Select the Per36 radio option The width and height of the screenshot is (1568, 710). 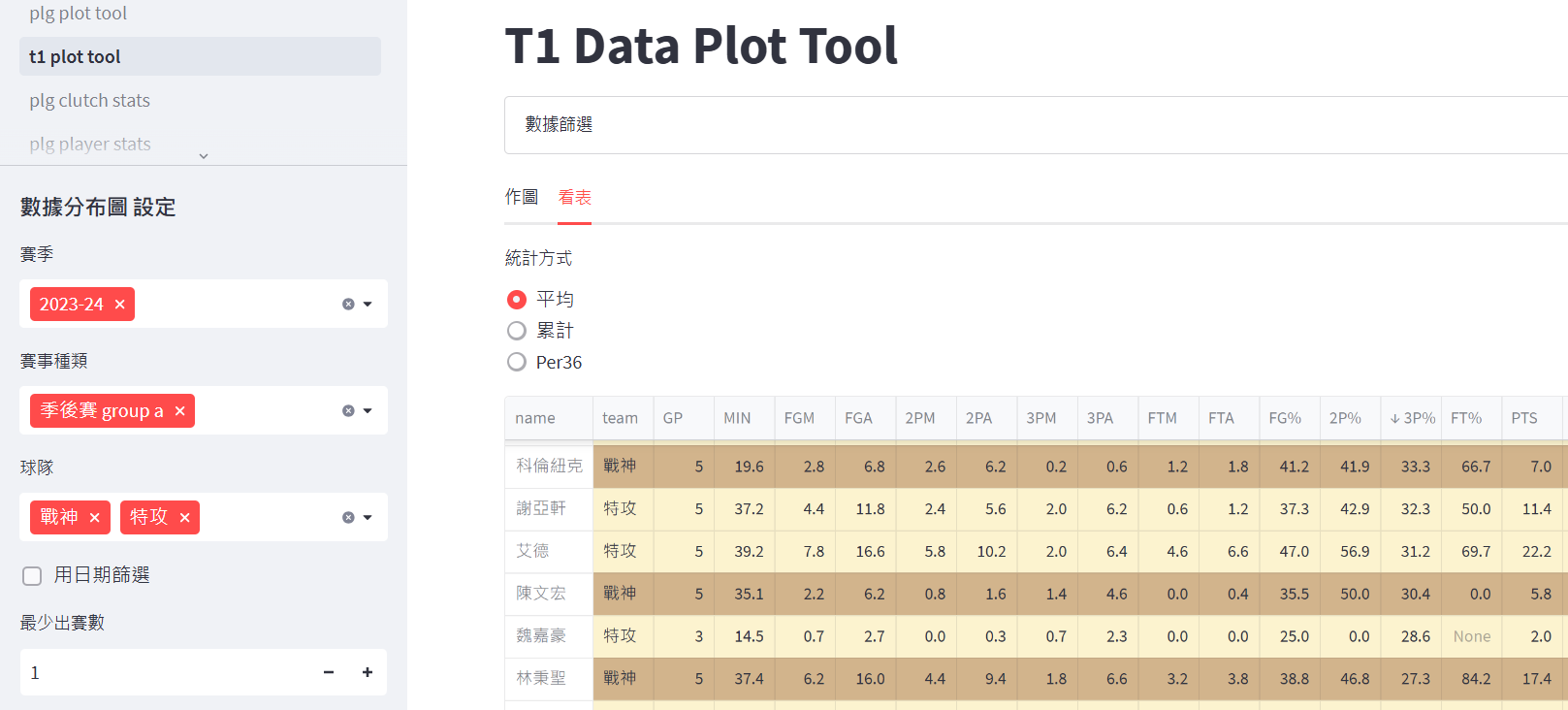coord(517,362)
